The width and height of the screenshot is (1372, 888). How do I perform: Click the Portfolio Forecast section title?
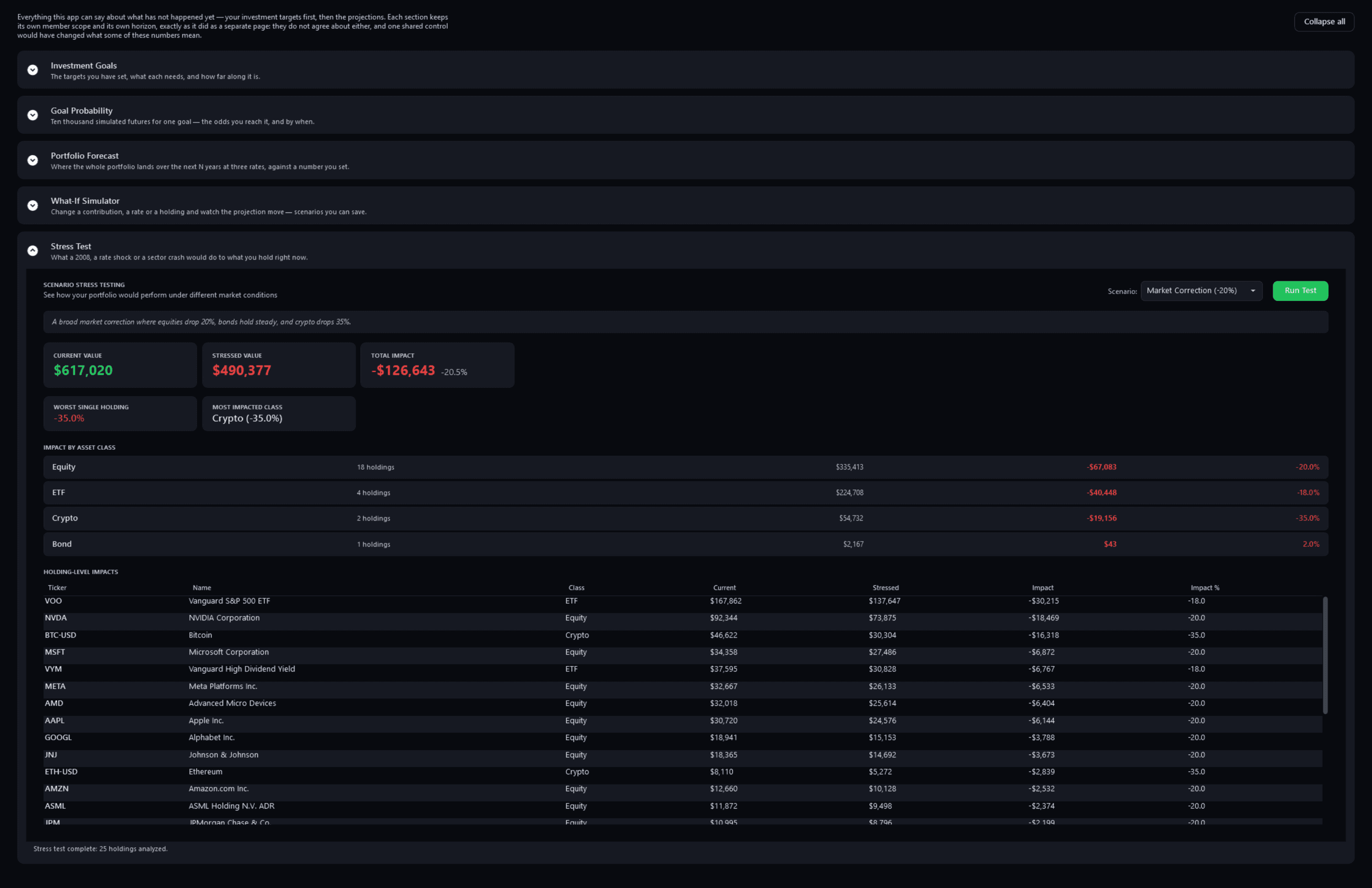(x=85, y=156)
